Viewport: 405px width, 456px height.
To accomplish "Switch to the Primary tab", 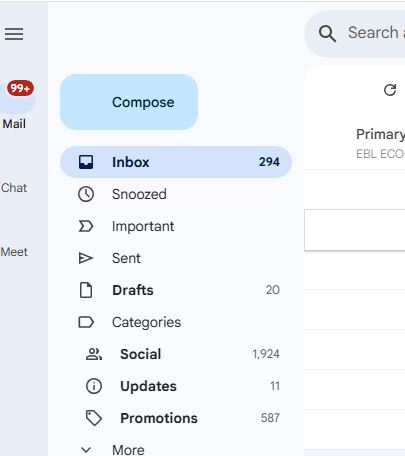I will click(x=380, y=134).
